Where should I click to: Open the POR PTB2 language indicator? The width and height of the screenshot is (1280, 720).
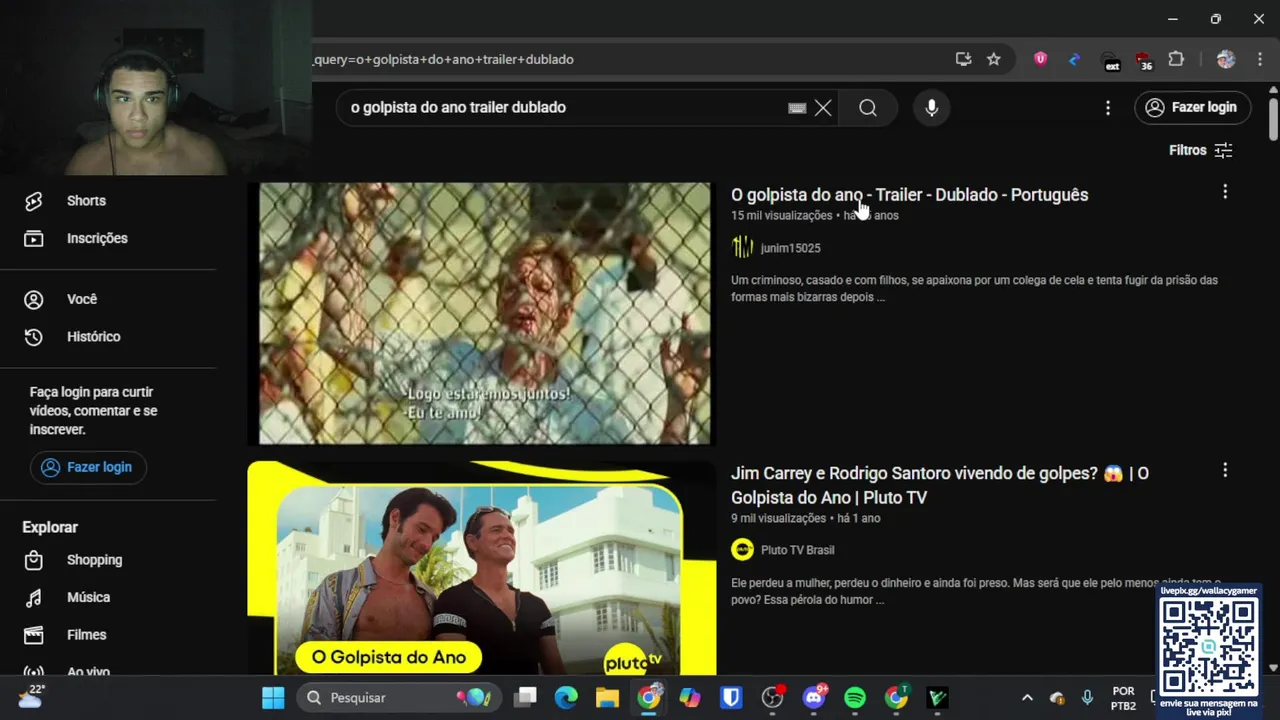(x=1123, y=698)
